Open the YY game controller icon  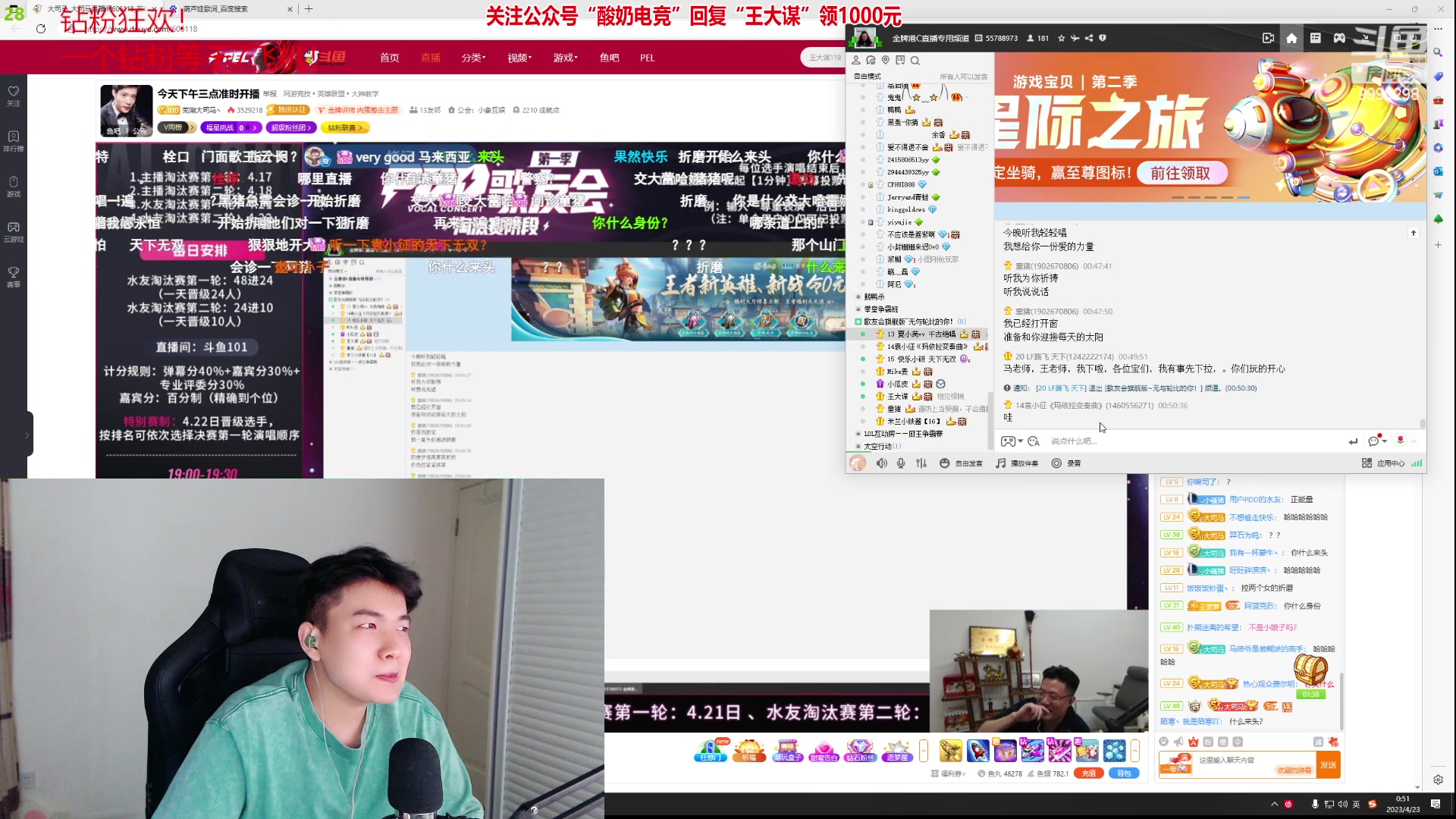(1339, 38)
